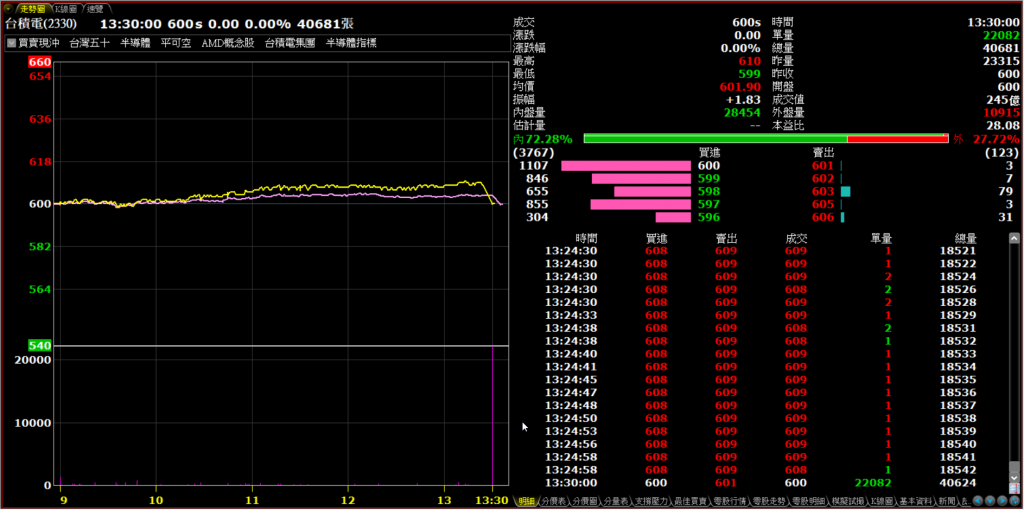Click the red 外盤 portion of ratio bar

(x=897, y=138)
